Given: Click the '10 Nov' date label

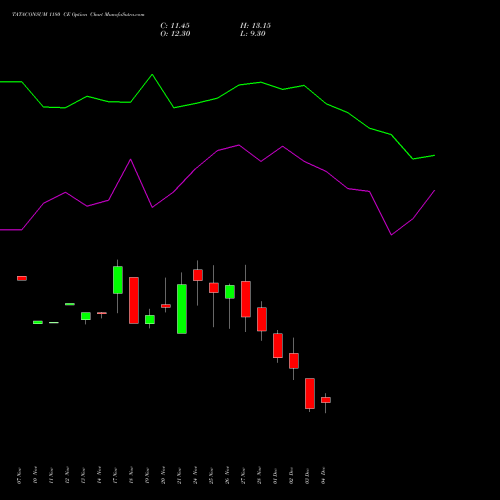Looking at the screenshot, I should pyautogui.click(x=35, y=476).
